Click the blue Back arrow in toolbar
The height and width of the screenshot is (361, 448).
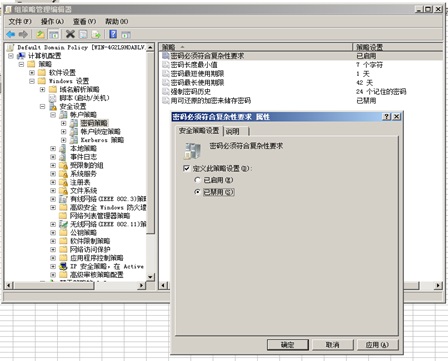tap(11, 34)
